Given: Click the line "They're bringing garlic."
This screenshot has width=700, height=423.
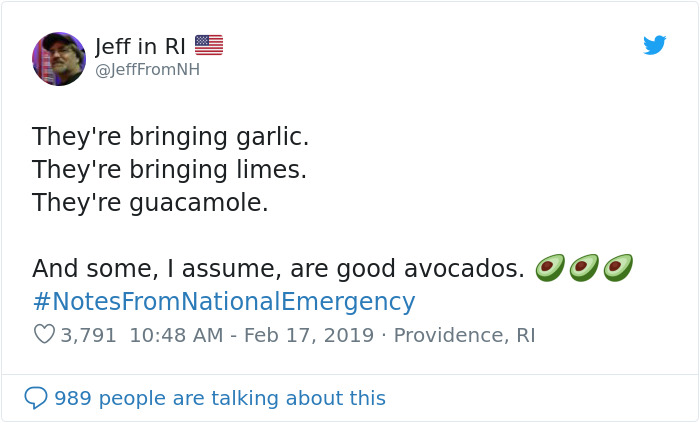Looking at the screenshot, I should pos(170,136).
